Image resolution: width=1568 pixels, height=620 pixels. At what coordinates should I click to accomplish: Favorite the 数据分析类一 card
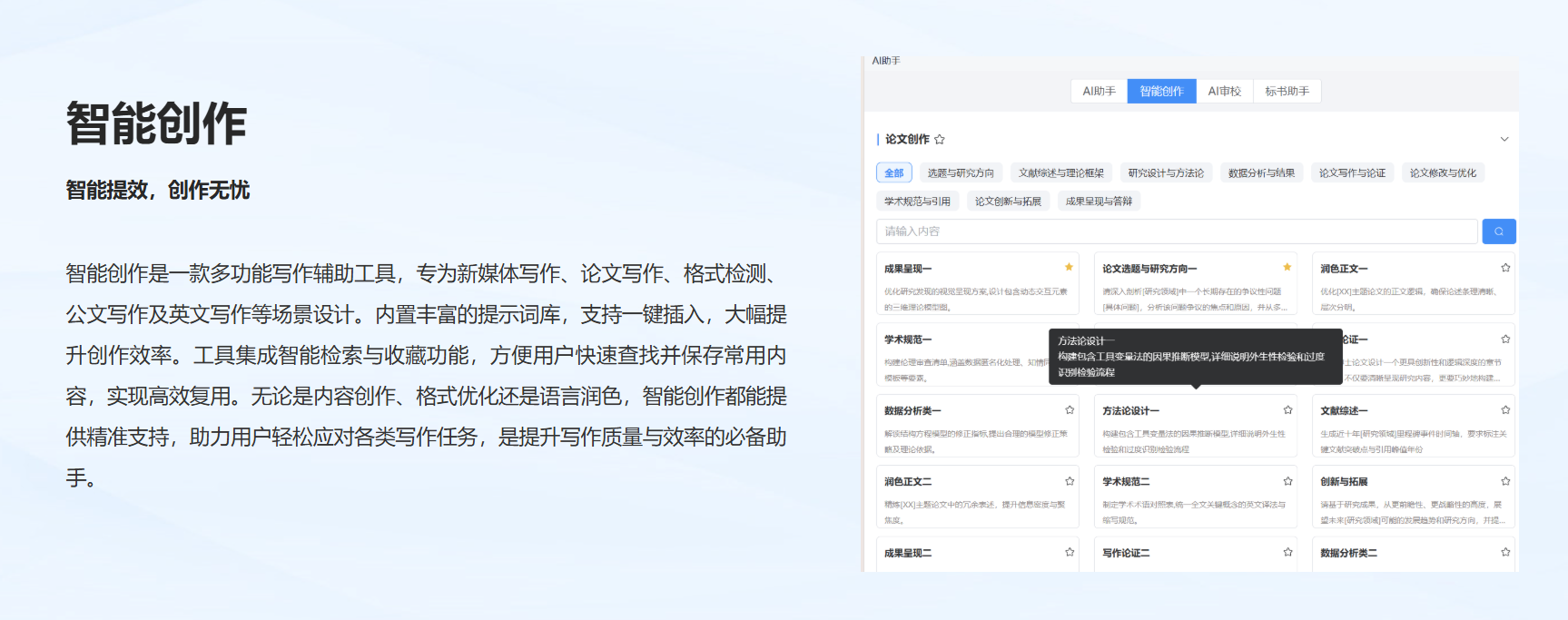point(1069,410)
